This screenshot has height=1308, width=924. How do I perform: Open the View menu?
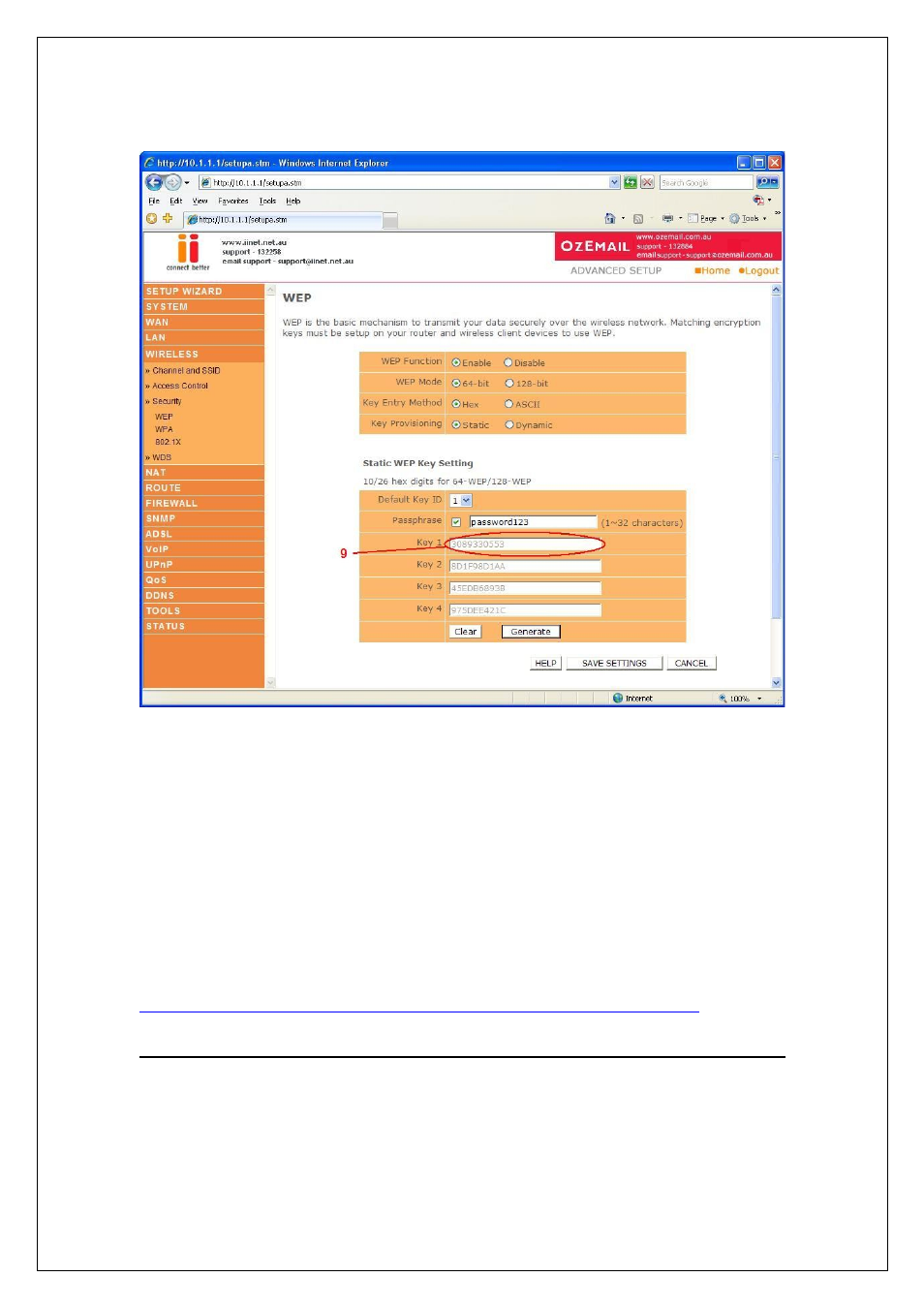200,202
